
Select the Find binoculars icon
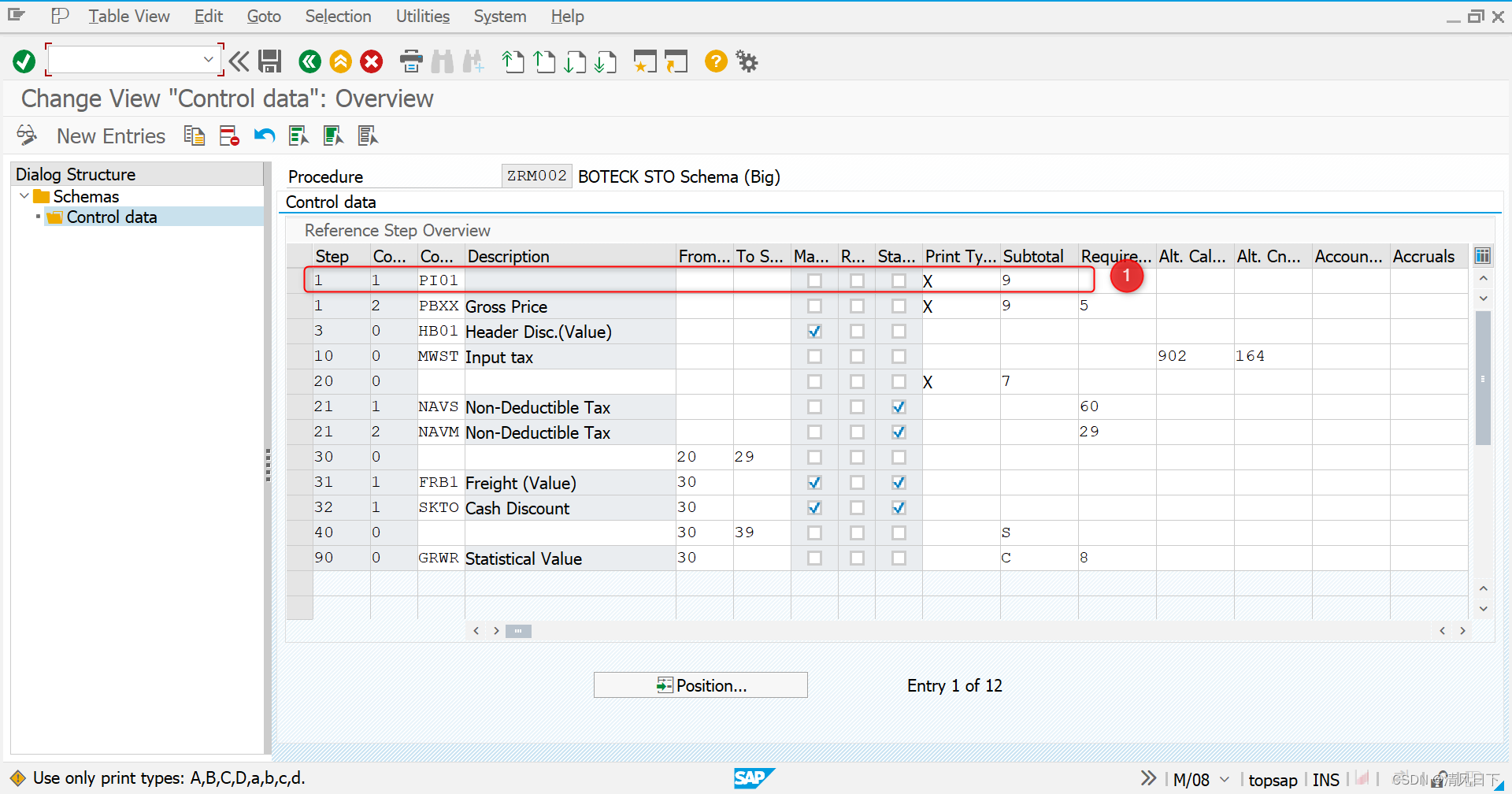(x=443, y=61)
